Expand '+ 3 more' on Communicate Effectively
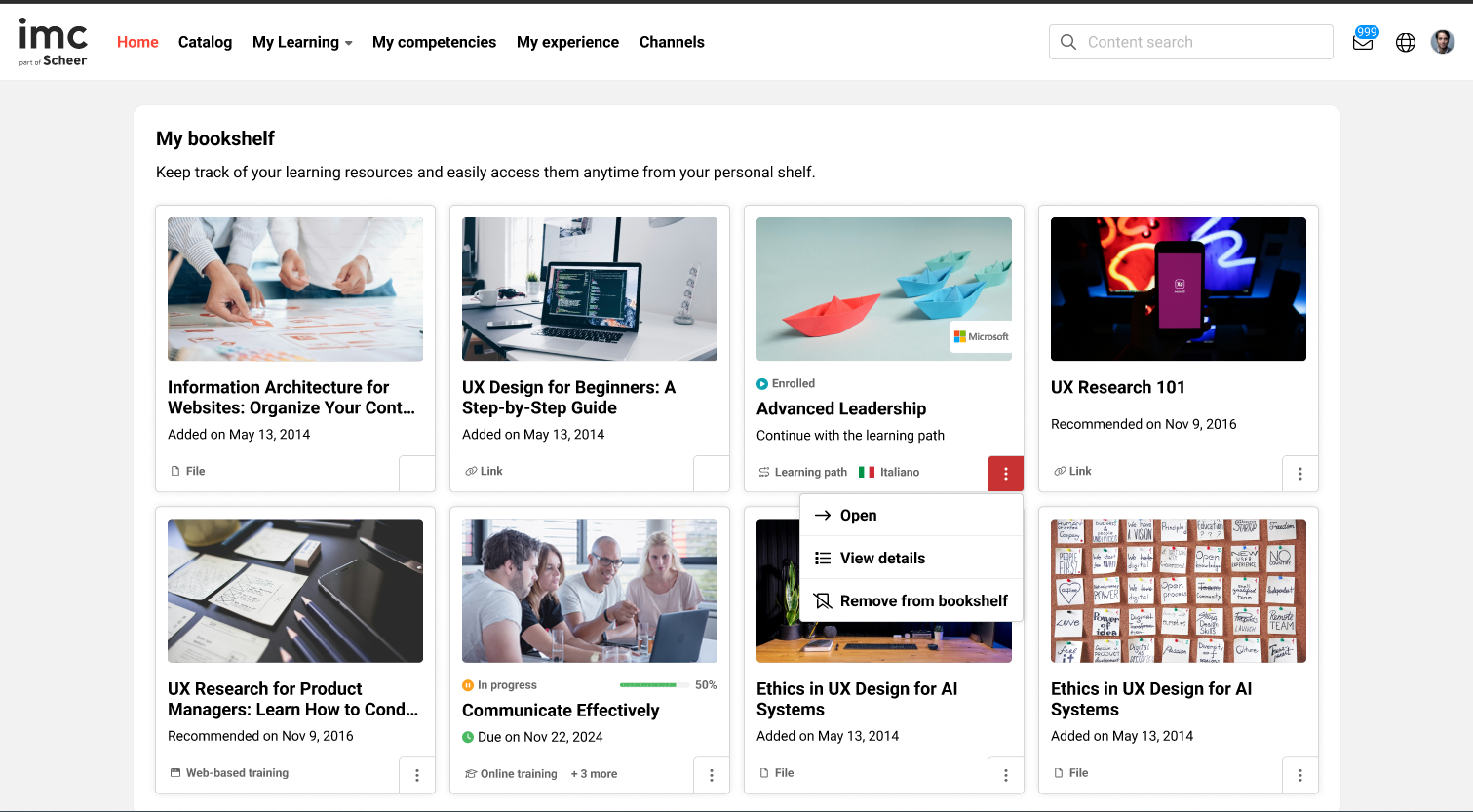This screenshot has width=1473, height=812. point(594,774)
